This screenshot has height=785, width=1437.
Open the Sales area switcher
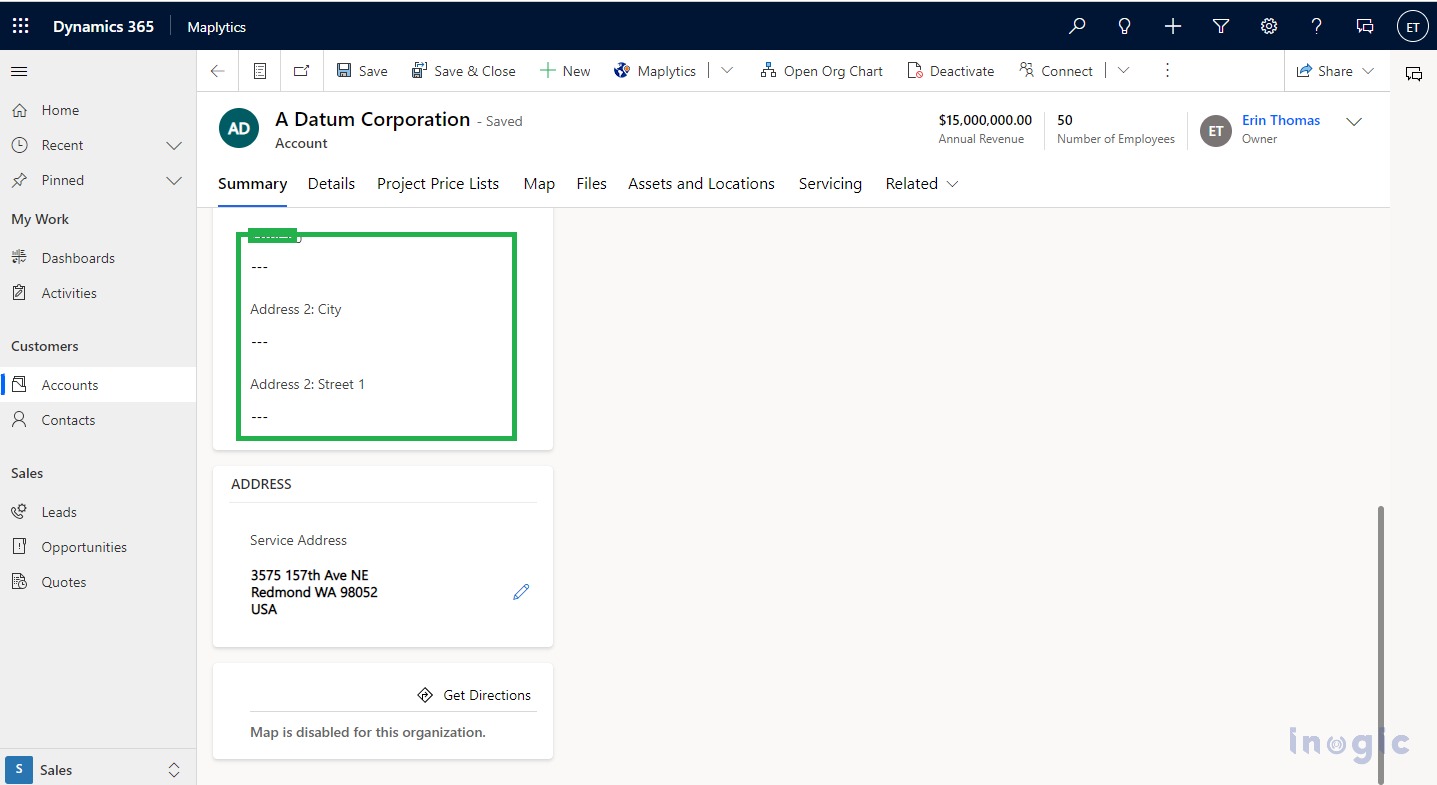click(x=98, y=770)
